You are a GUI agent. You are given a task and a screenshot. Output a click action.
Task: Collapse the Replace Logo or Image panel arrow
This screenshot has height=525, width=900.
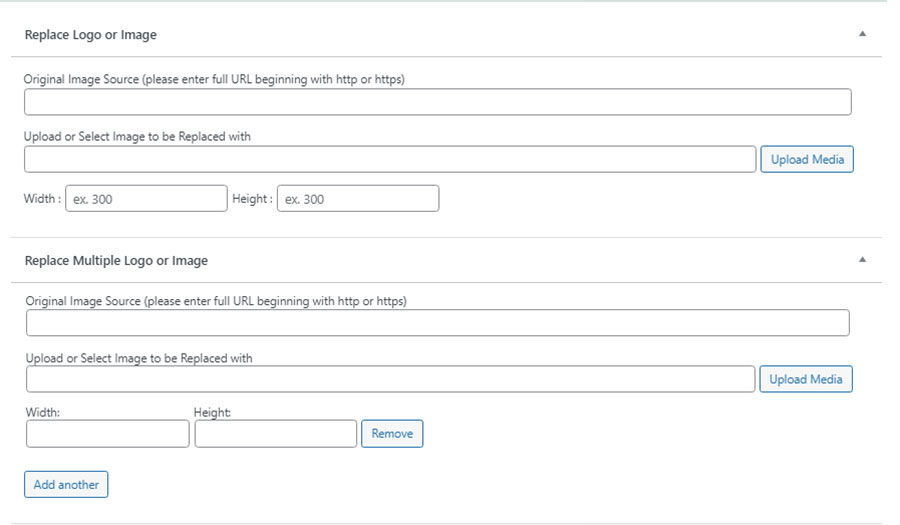(x=862, y=34)
